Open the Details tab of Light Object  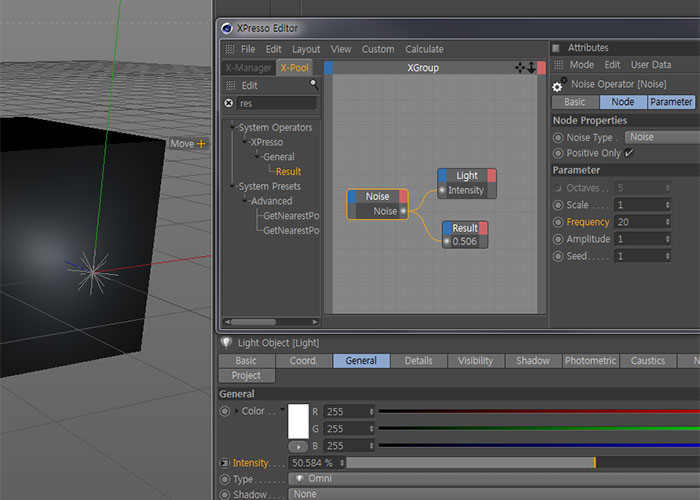[x=418, y=361]
